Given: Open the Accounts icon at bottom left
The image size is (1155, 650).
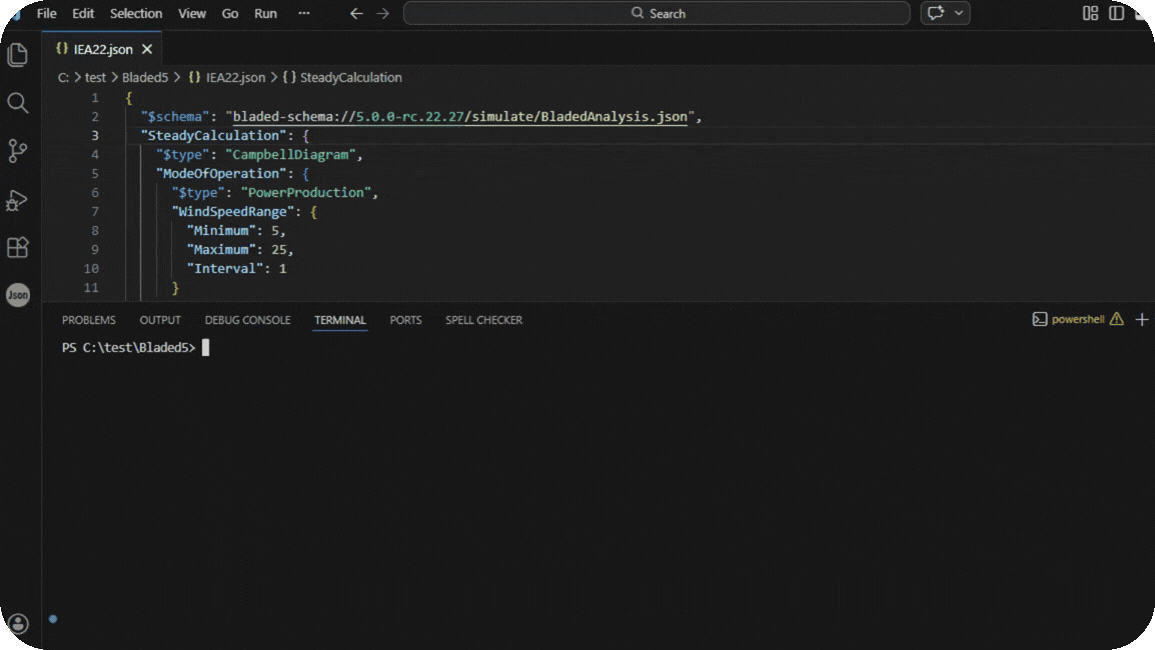Looking at the screenshot, I should pos(17,624).
